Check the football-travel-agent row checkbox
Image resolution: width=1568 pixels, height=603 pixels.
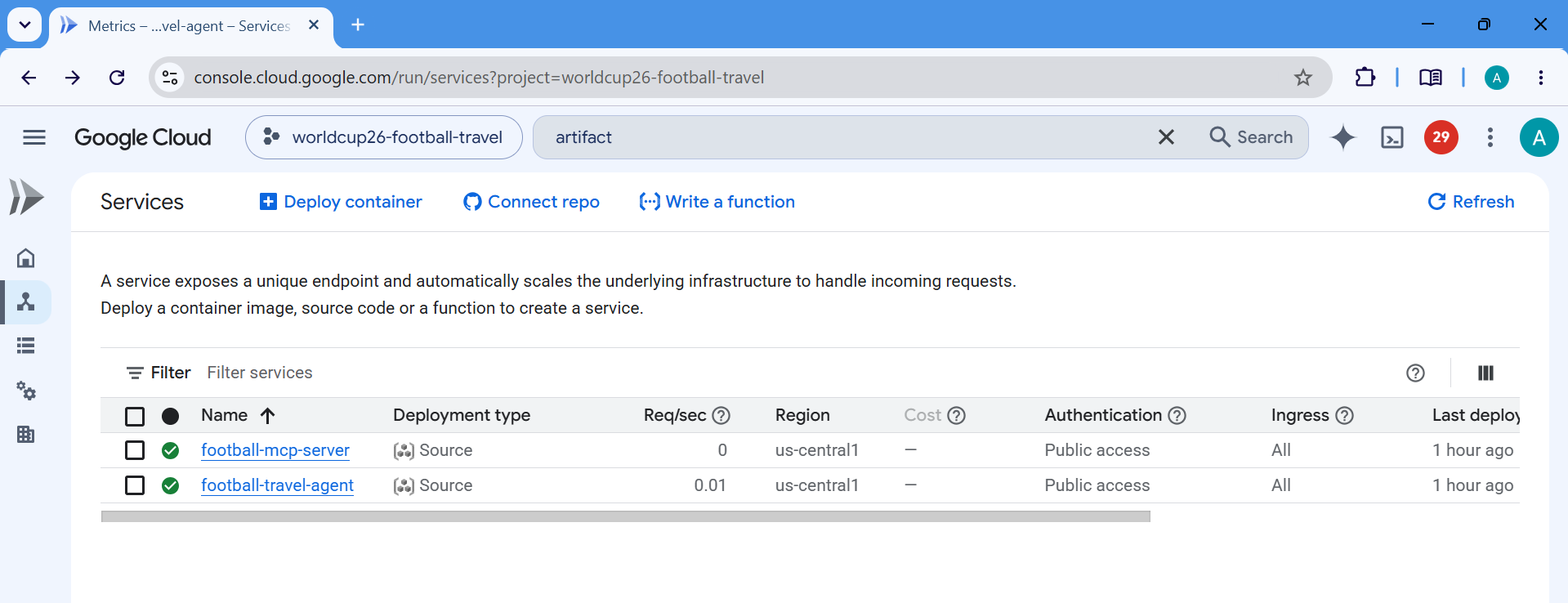tap(135, 485)
